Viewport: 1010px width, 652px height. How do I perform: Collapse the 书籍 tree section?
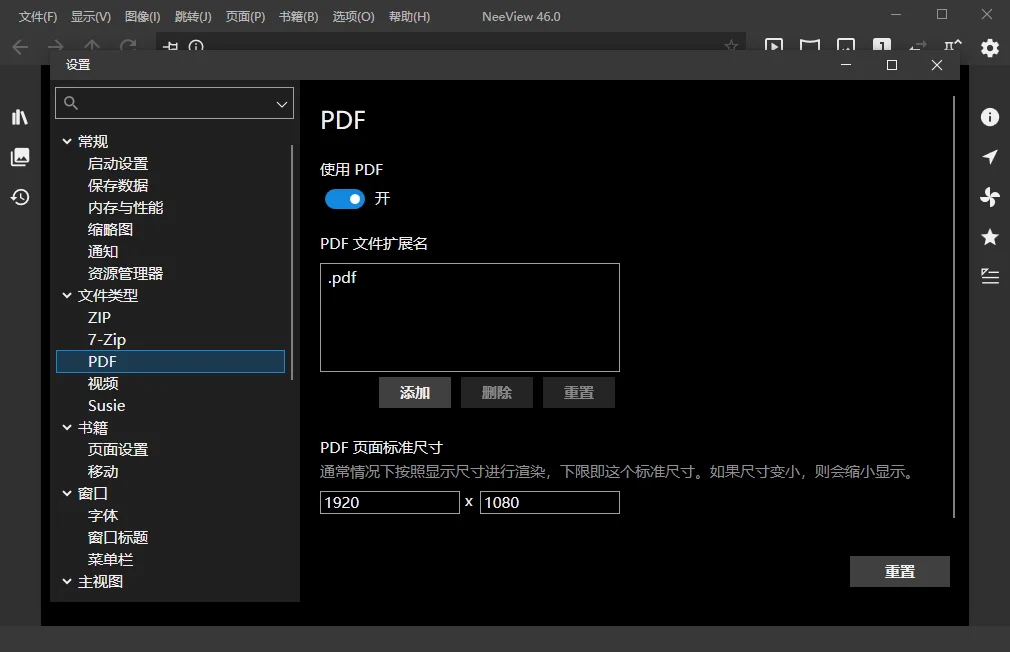pyautogui.click(x=67, y=427)
